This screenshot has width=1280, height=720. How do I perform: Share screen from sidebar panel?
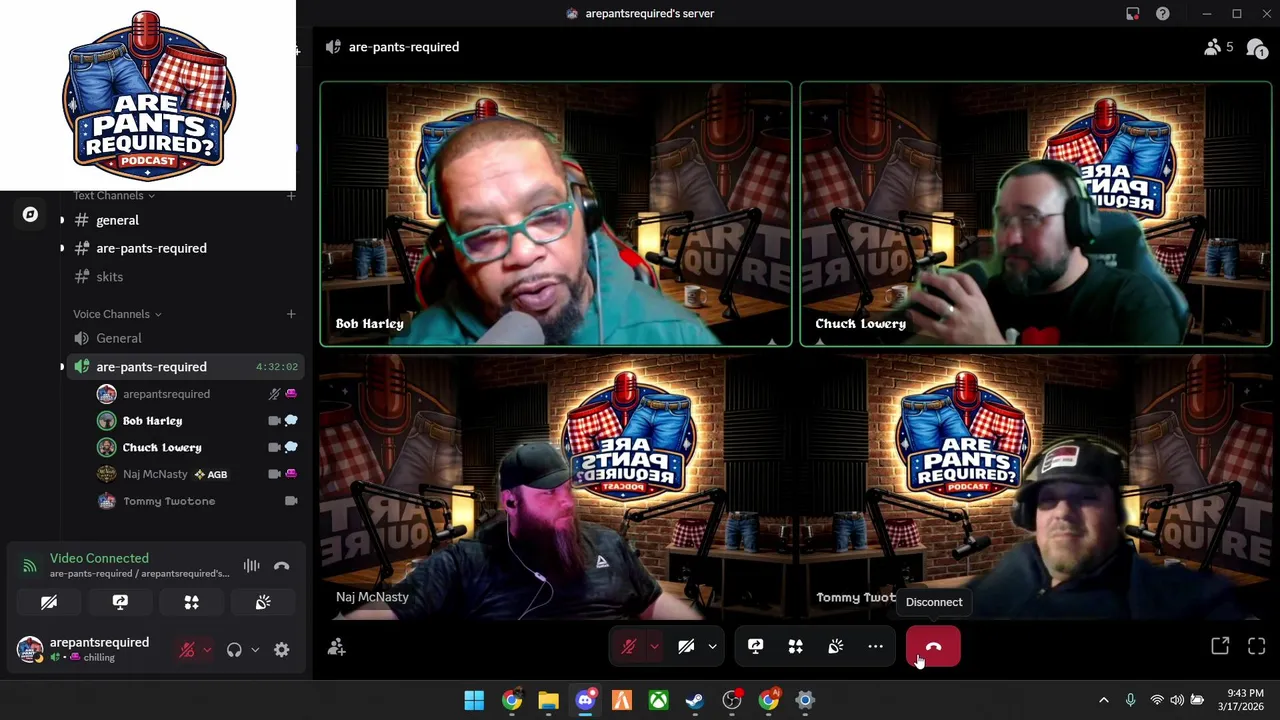120,602
